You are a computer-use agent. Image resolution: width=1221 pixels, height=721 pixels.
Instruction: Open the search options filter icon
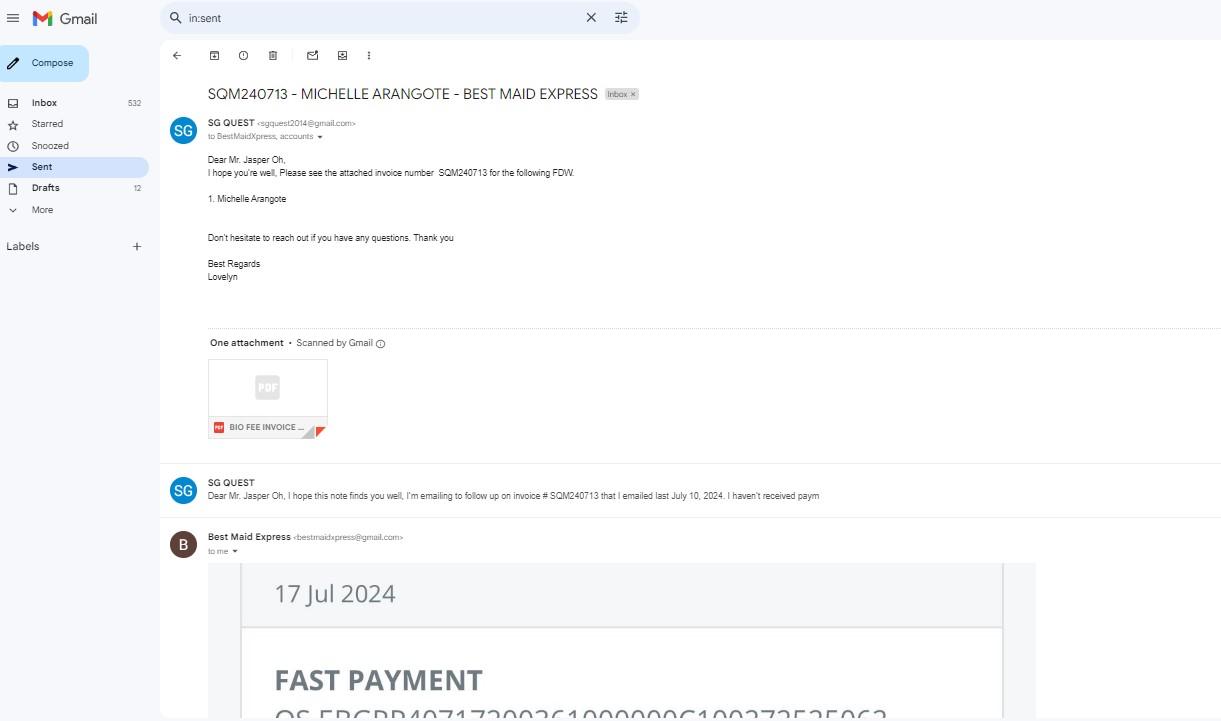click(x=621, y=18)
